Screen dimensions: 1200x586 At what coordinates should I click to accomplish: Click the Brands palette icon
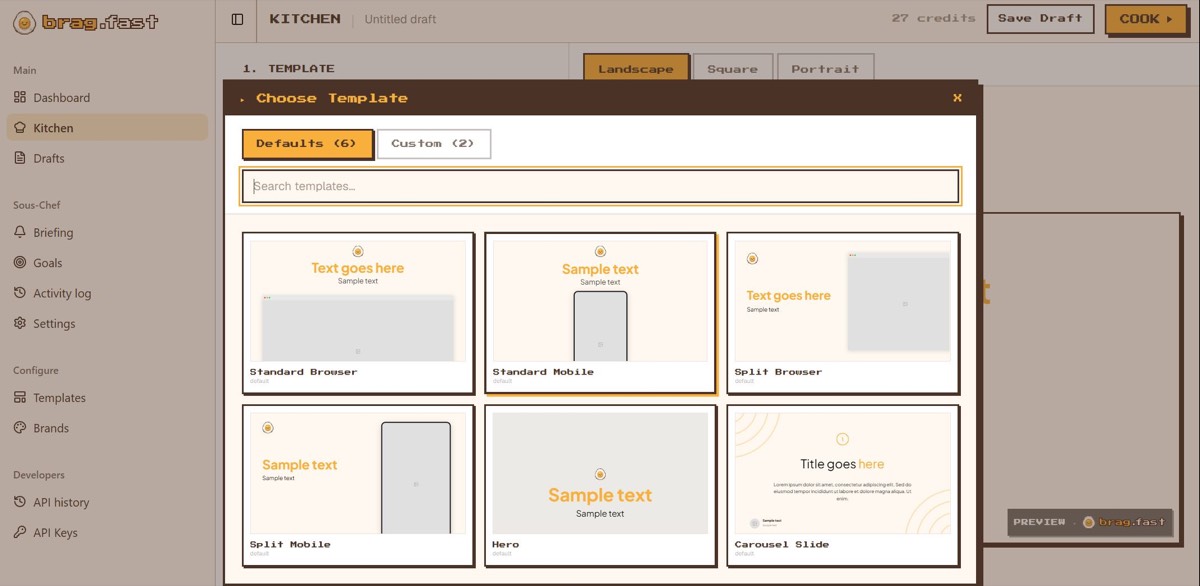pos(21,428)
